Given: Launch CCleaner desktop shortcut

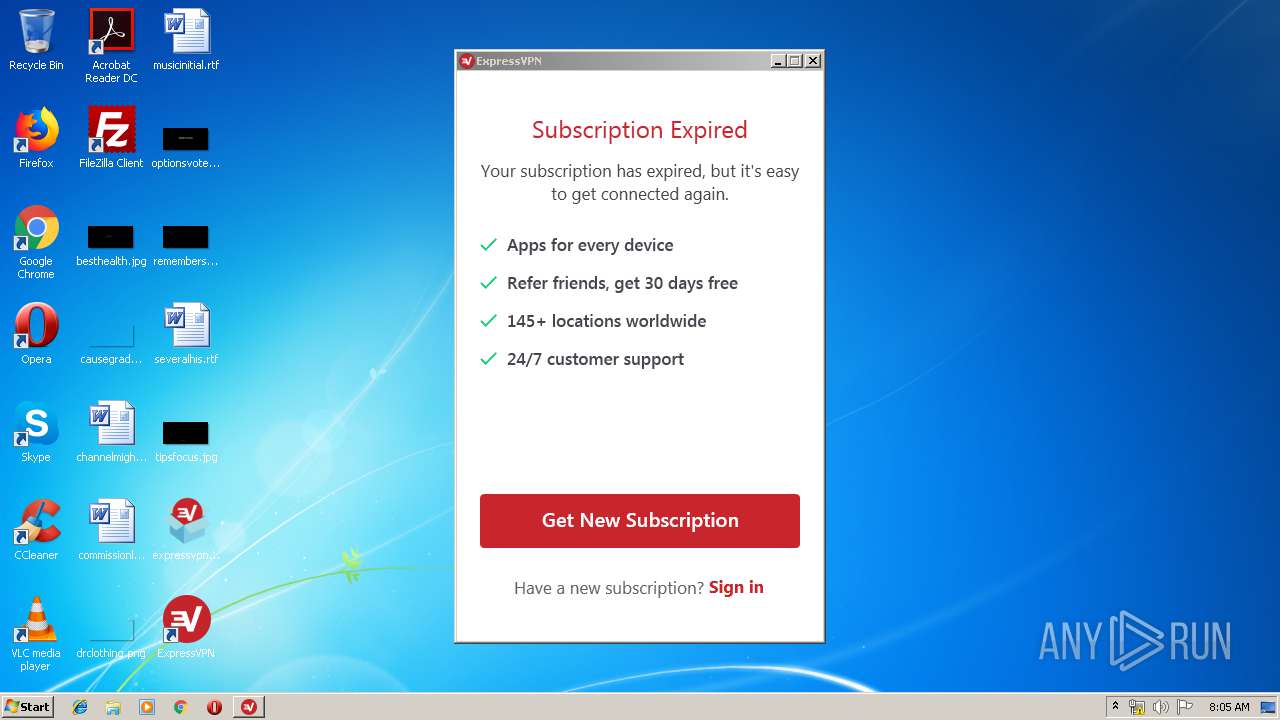Looking at the screenshot, I should (x=36, y=530).
